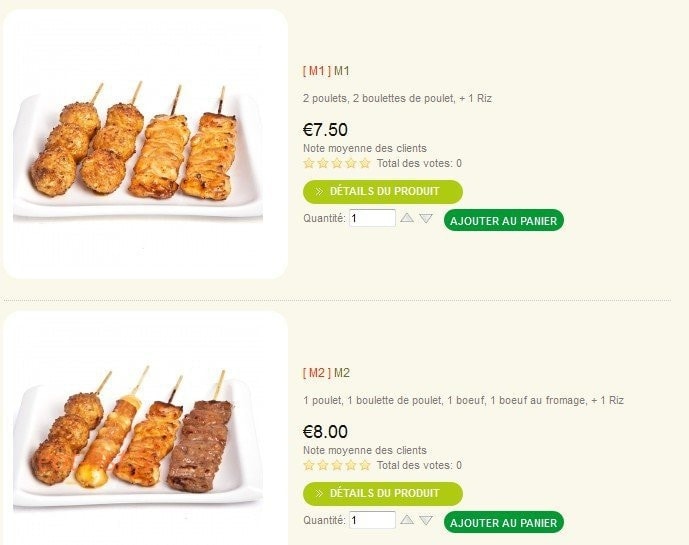
Task: Rate M1 with the fifth star
Action: pyautogui.click(x=365, y=164)
